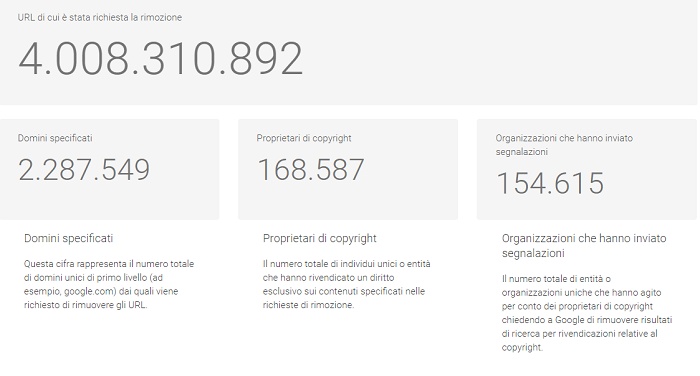
Task: Click the paragraph beginning 'Questa cifra rappresenta'
Action: [x=109, y=284]
